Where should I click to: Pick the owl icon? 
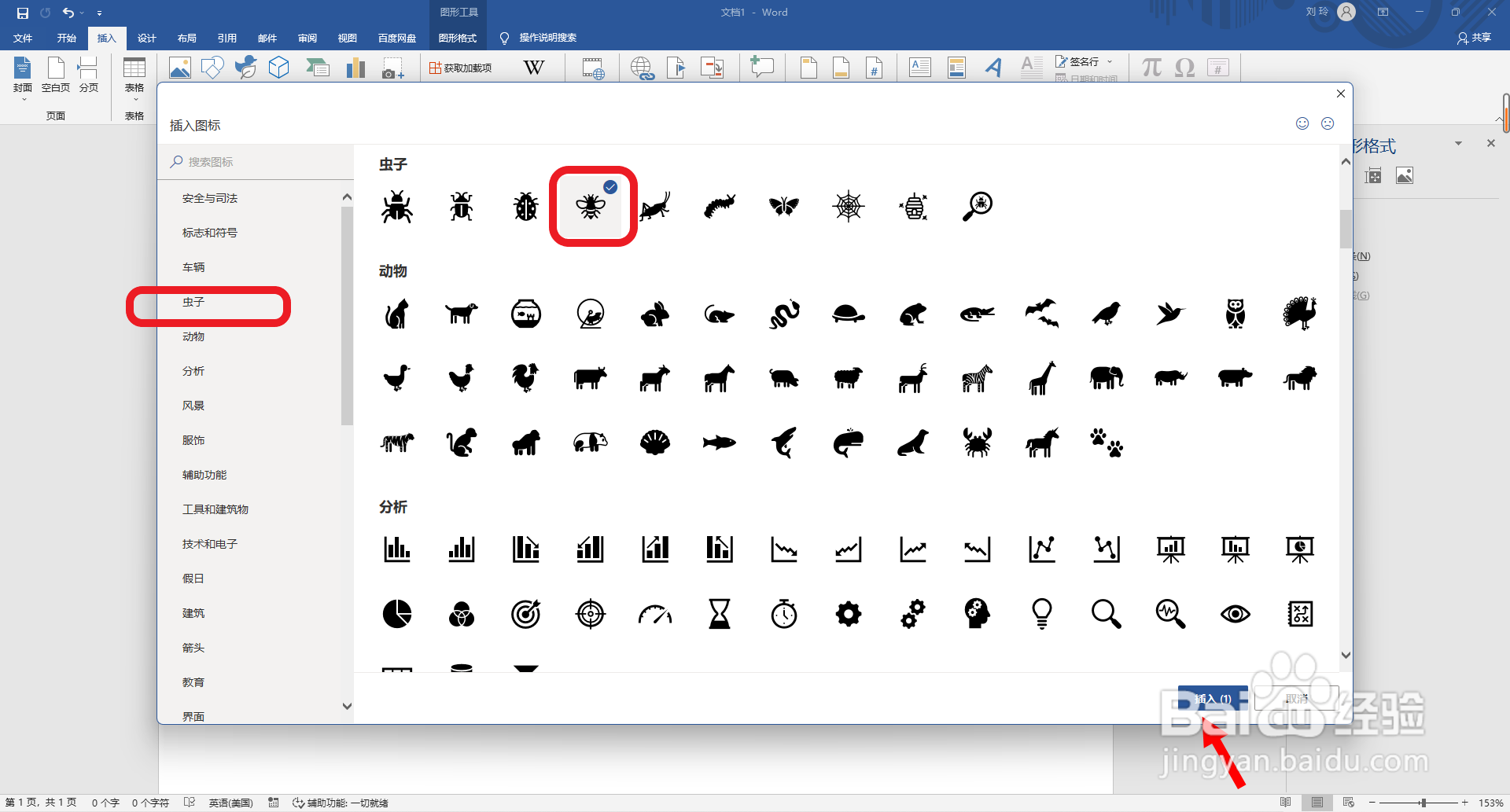(1236, 314)
